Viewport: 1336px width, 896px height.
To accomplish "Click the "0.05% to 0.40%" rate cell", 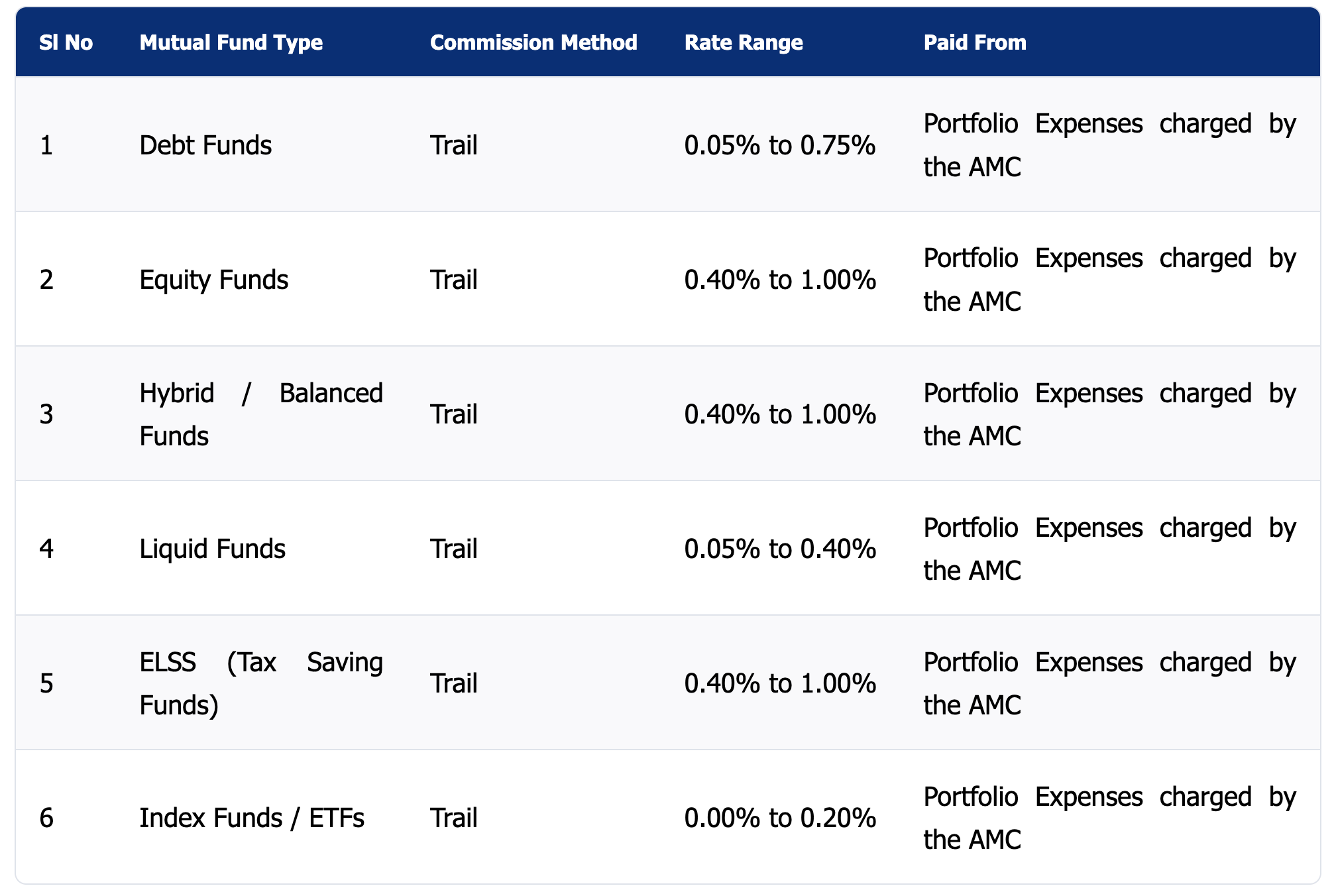I will tap(779, 549).
